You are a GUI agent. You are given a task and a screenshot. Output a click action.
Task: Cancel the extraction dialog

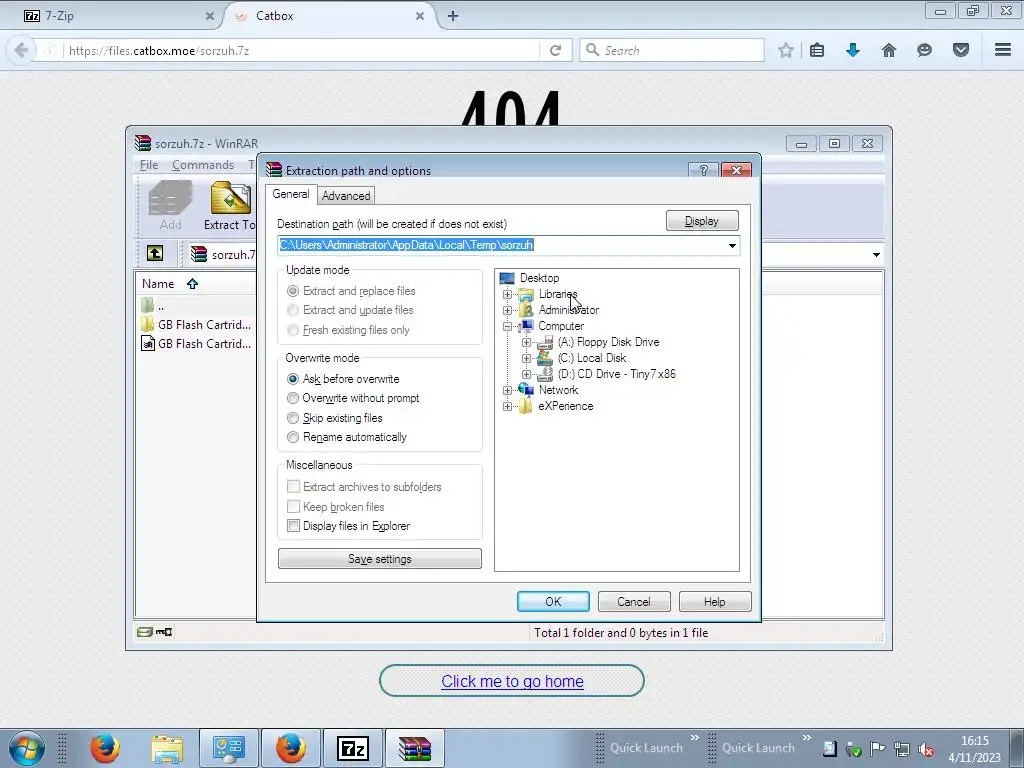click(x=634, y=601)
